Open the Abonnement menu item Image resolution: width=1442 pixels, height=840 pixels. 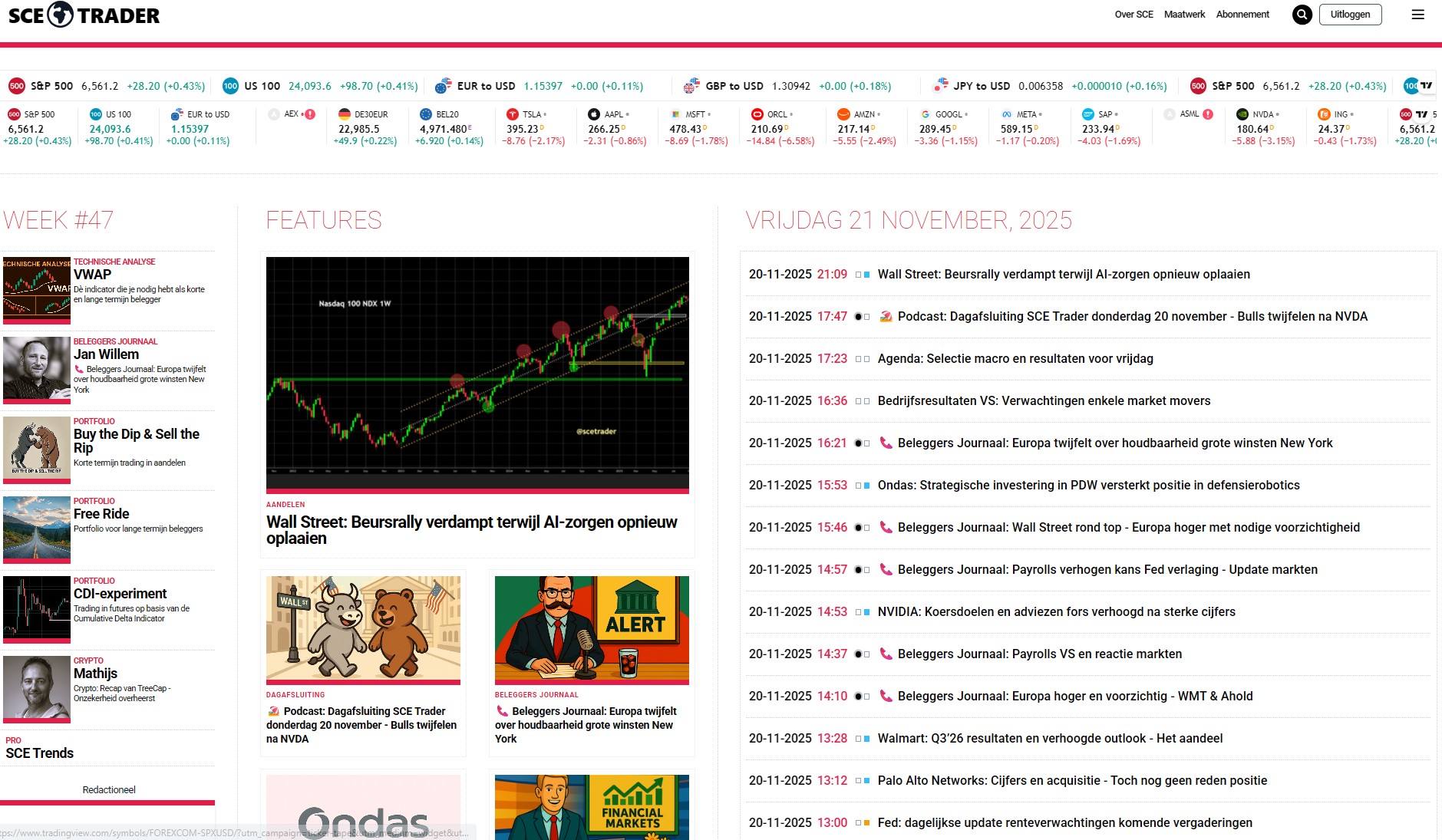1242,15
